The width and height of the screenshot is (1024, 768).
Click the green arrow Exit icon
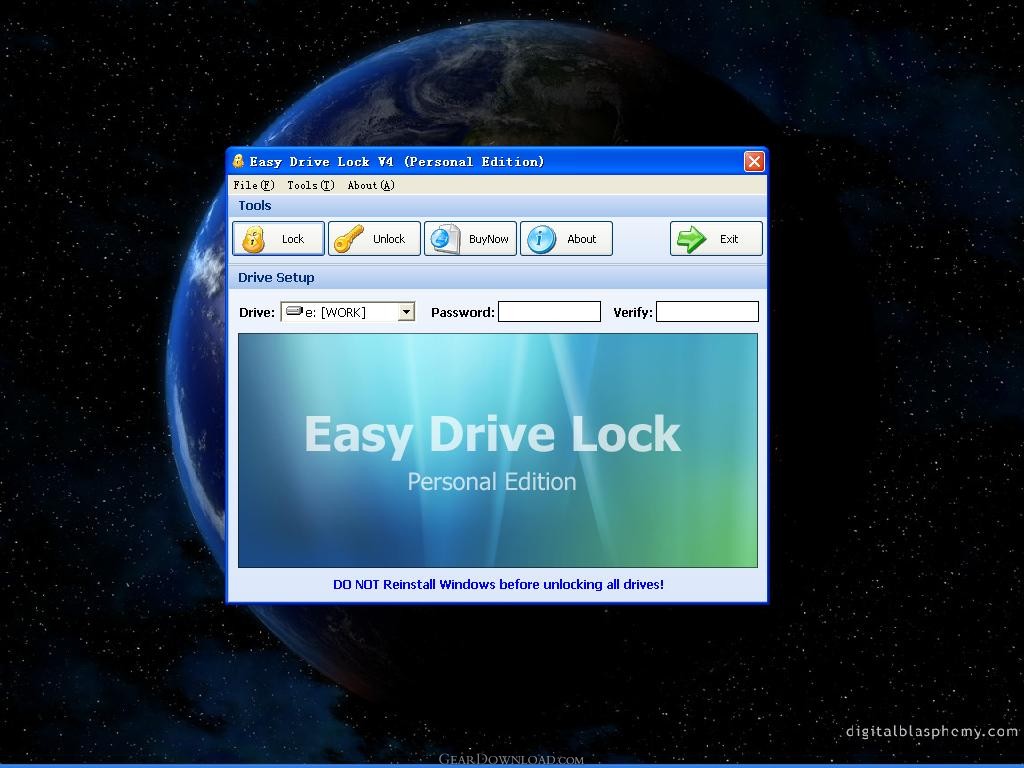(692, 238)
